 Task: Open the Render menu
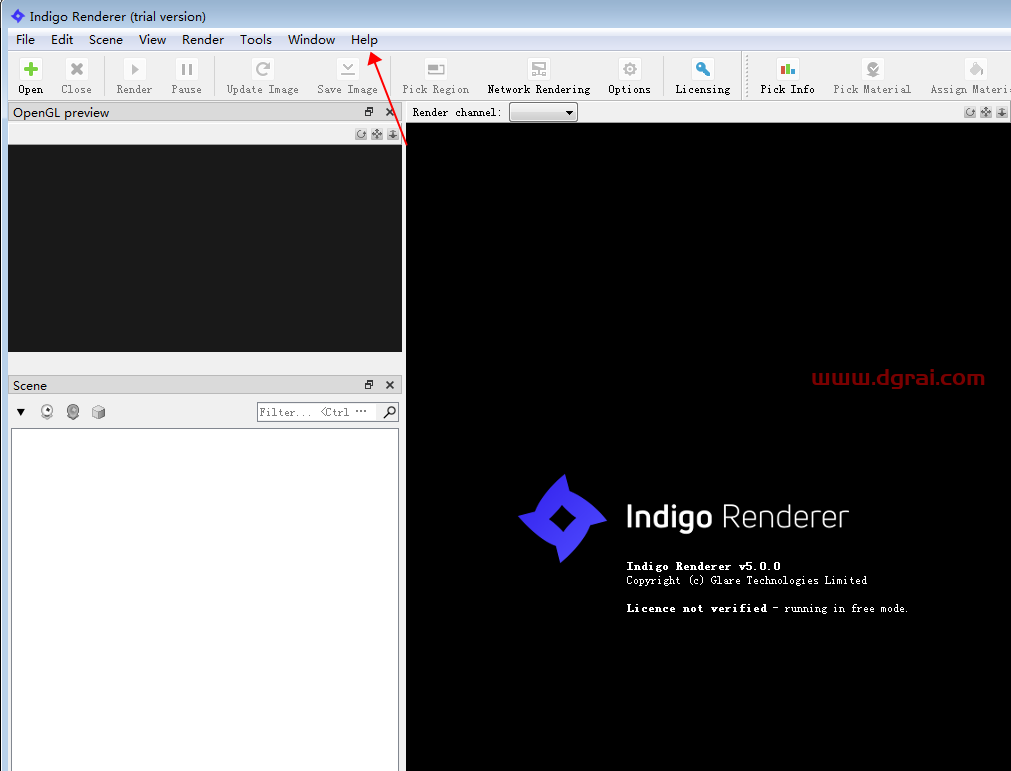202,39
